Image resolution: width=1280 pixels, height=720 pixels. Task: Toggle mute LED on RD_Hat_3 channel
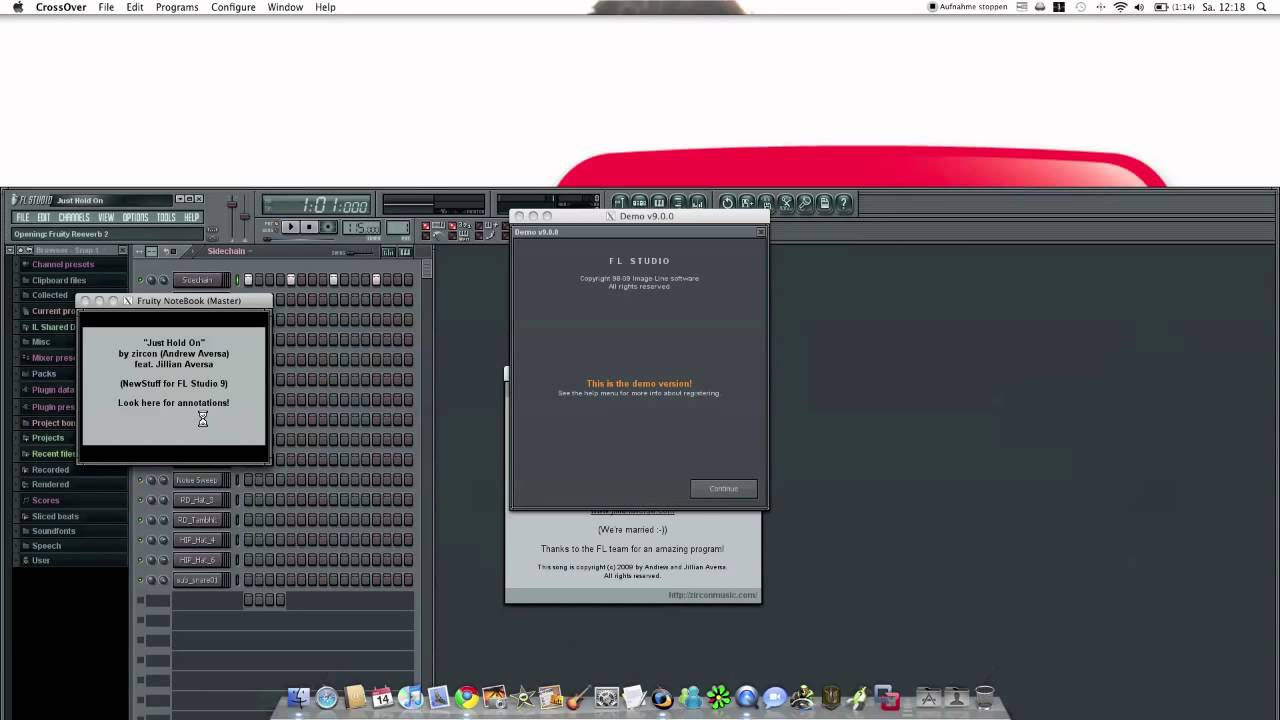point(140,500)
